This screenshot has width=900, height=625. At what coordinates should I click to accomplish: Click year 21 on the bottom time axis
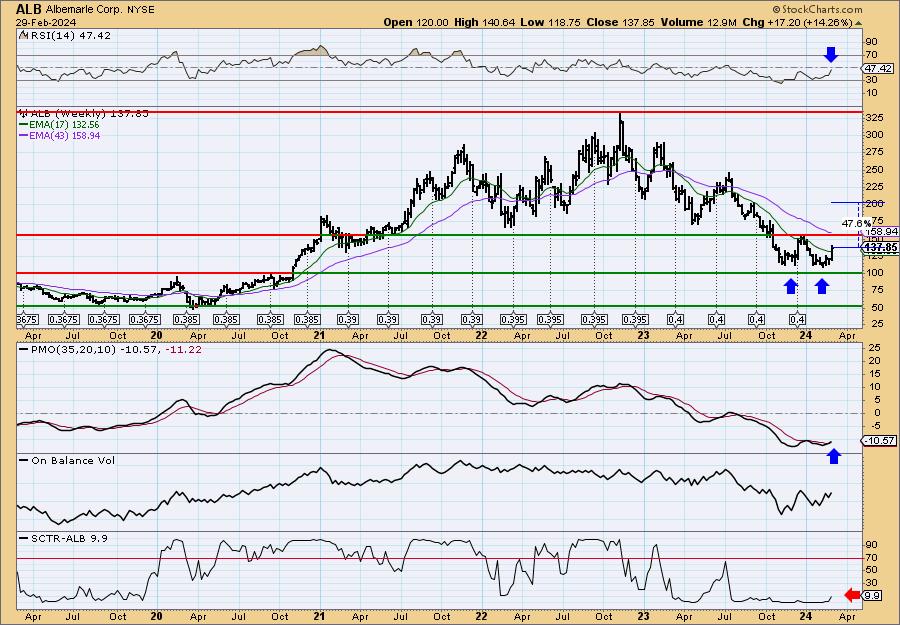320,616
